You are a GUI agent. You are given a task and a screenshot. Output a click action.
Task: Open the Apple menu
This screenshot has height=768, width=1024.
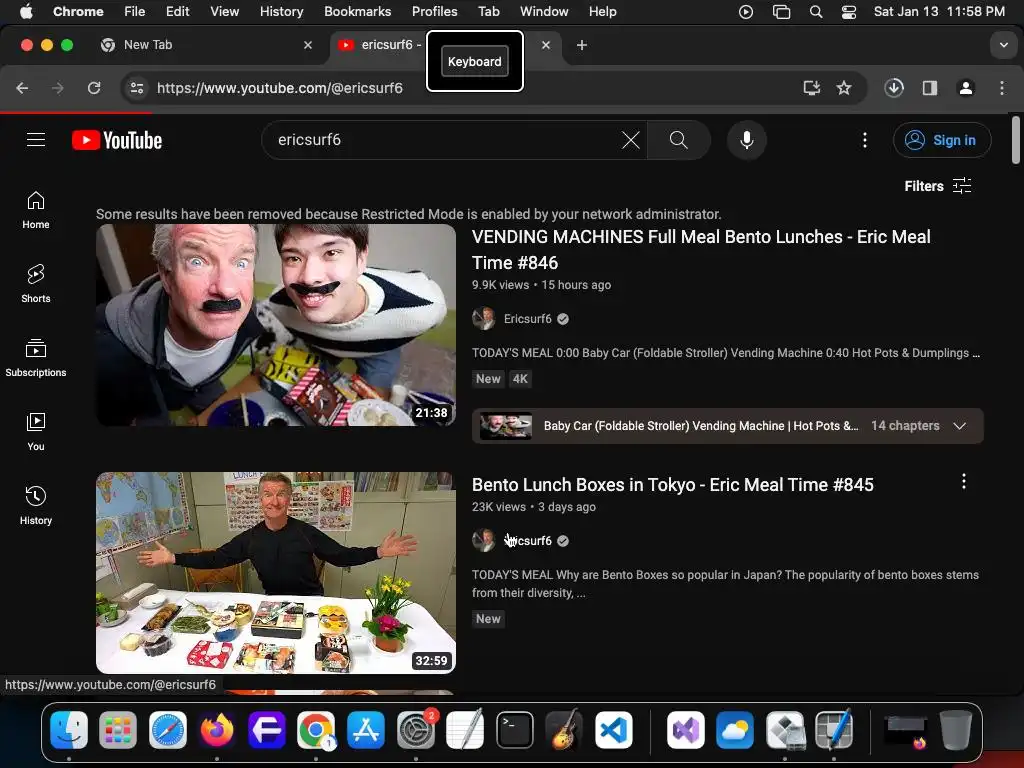click(x=26, y=11)
